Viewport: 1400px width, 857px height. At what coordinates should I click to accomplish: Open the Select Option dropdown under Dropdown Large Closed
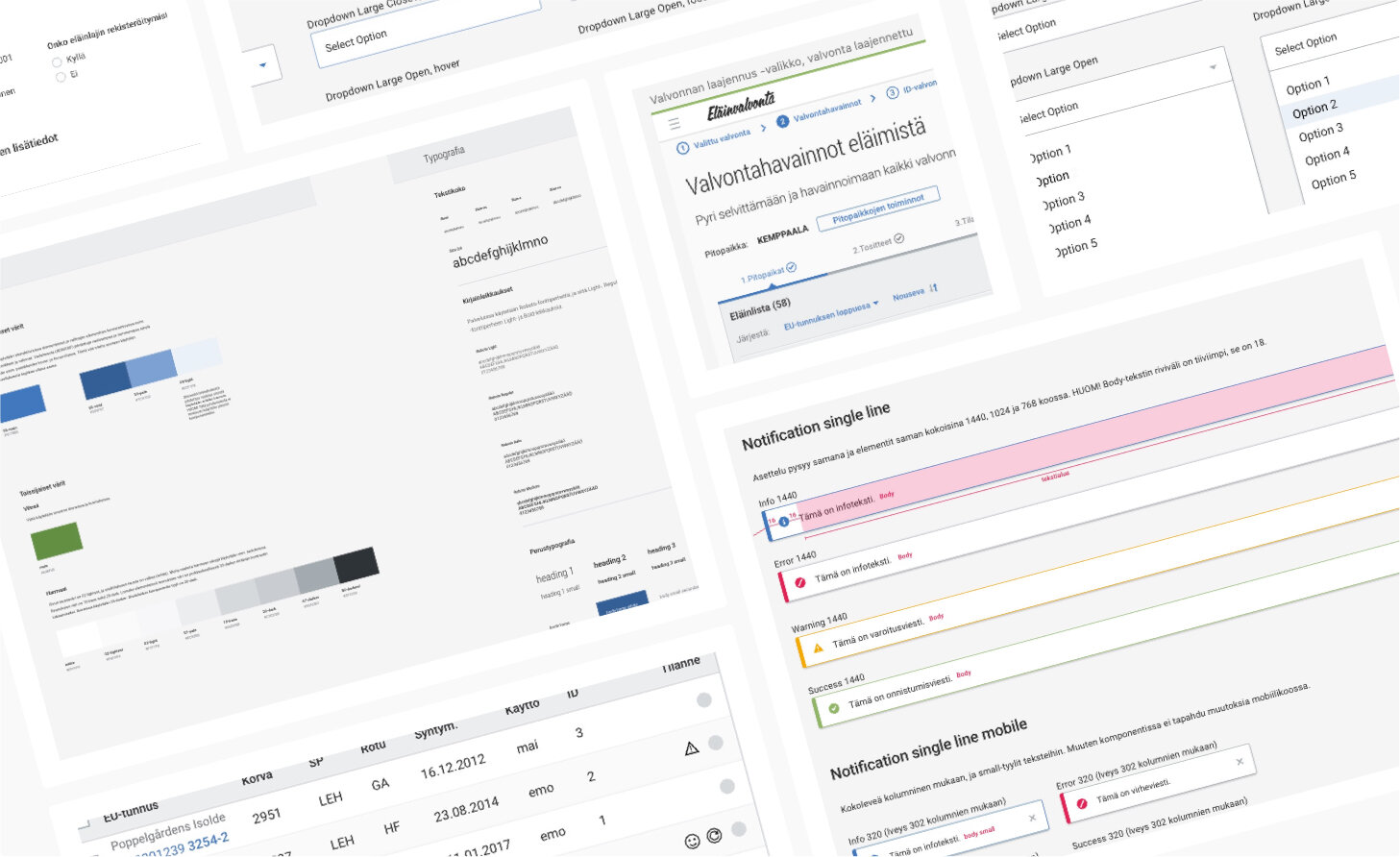click(428, 32)
